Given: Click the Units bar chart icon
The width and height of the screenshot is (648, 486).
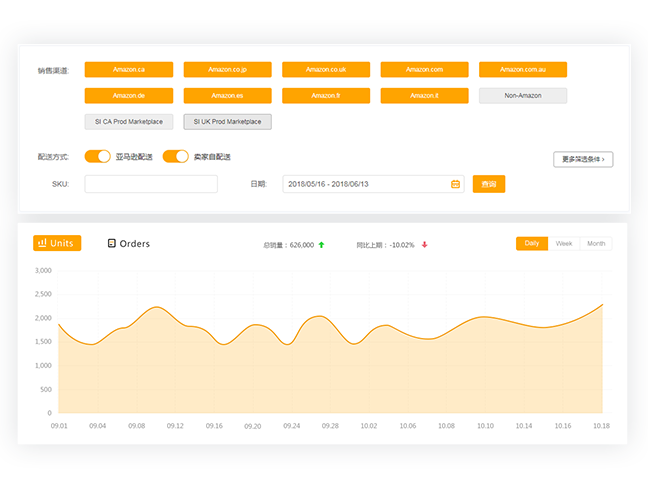Looking at the screenshot, I should click(42, 243).
